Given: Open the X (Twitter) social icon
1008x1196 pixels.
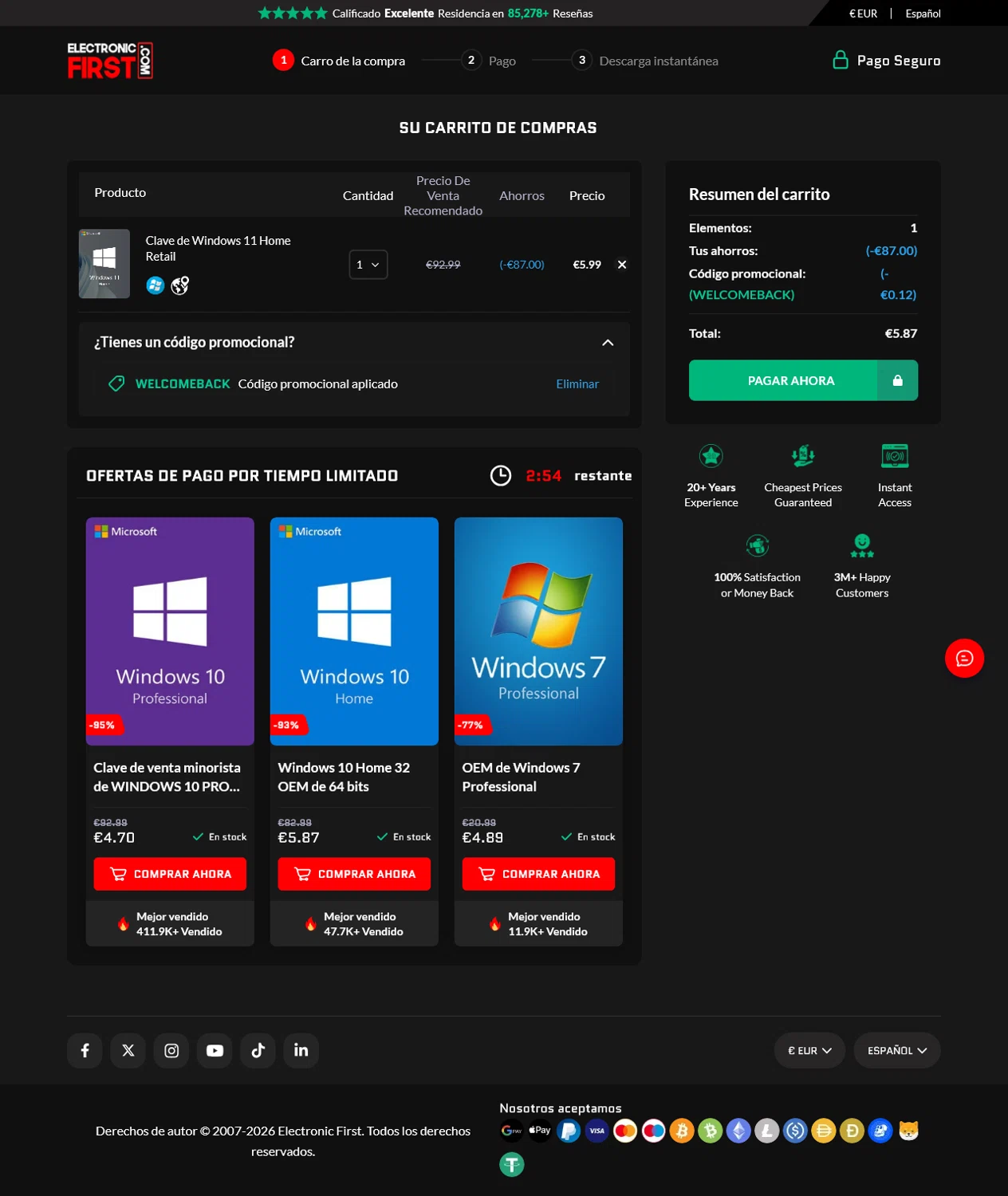Looking at the screenshot, I should (128, 1050).
